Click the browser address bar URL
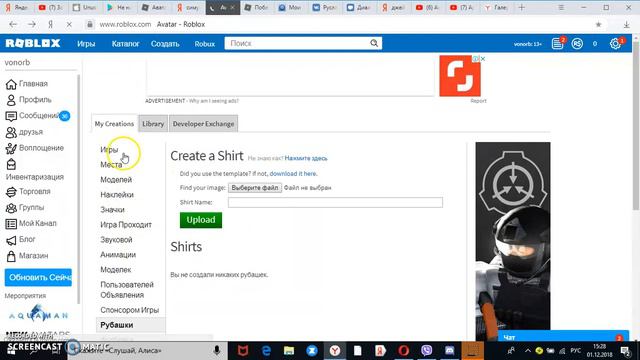Viewport: 640px width, 360px height. (125, 24)
